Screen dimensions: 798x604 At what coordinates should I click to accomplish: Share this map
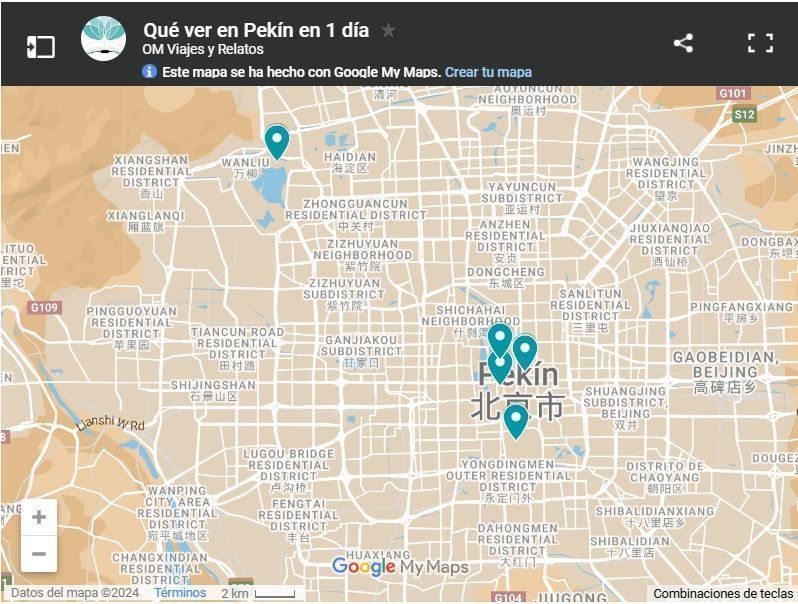[x=683, y=43]
